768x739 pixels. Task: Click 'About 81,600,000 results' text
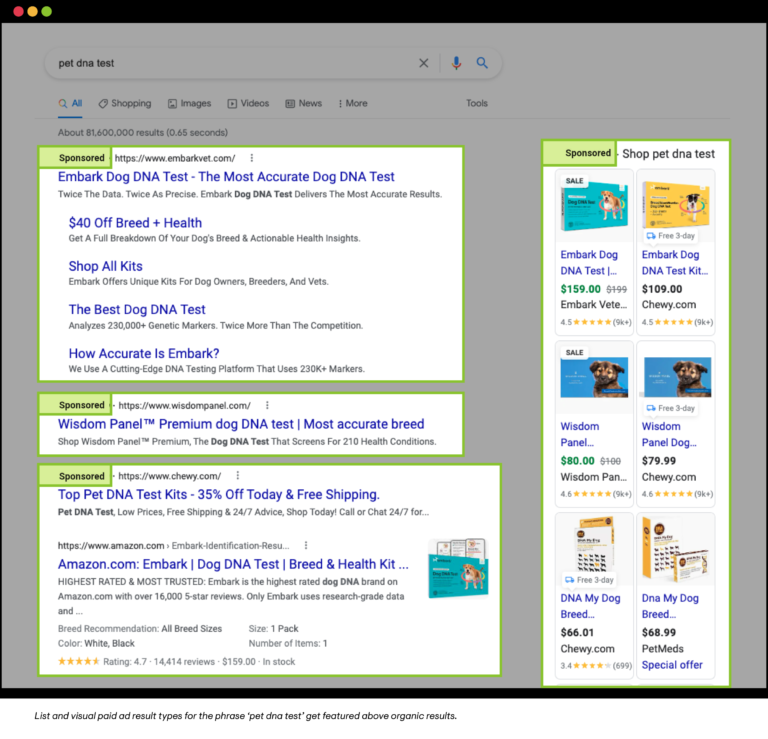pos(143,132)
